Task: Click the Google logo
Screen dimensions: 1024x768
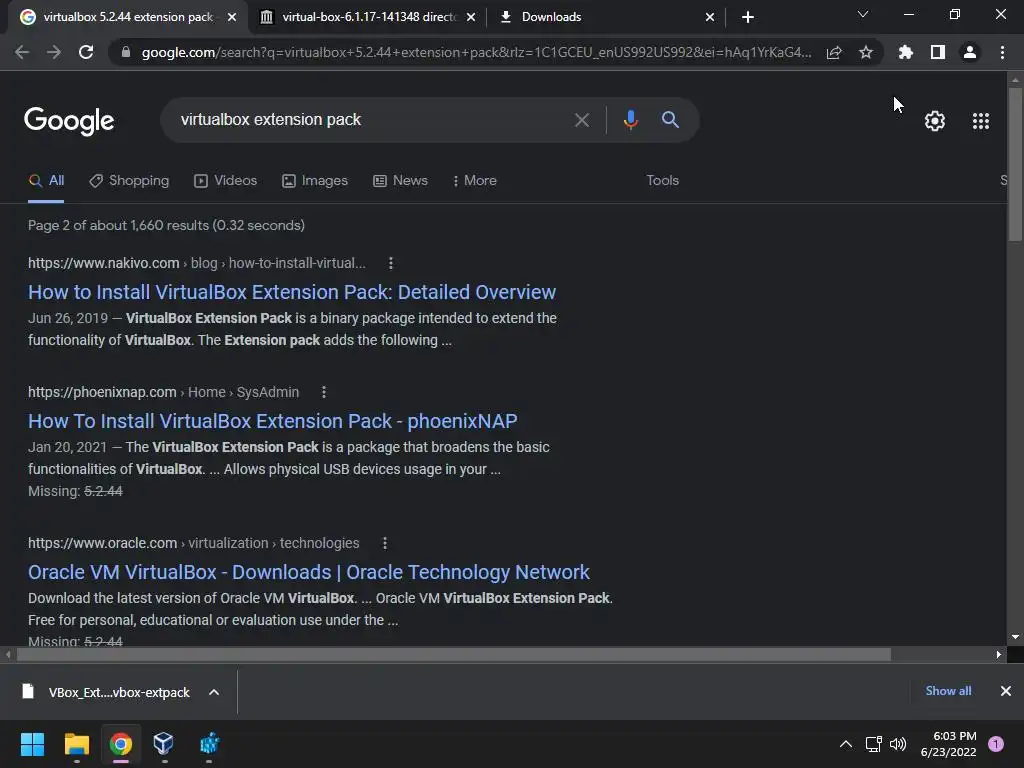Action: [69, 121]
